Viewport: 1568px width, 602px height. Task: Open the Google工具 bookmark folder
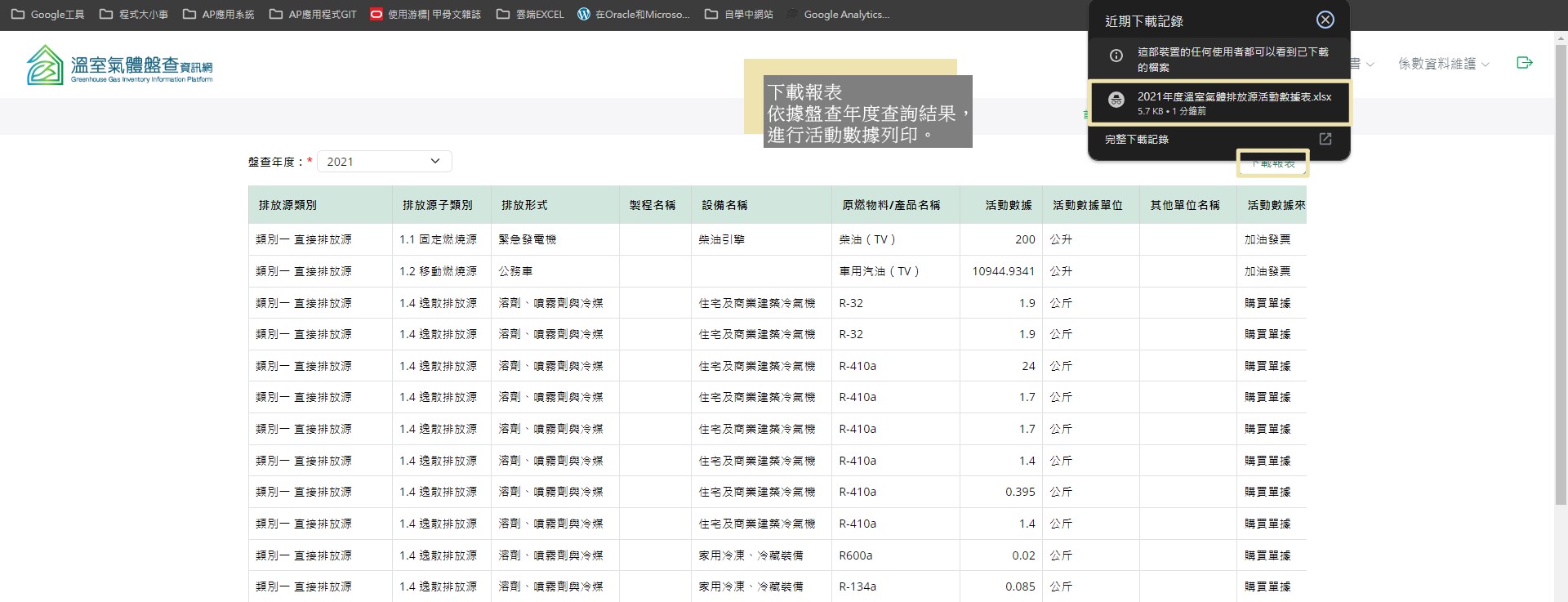coord(48,14)
